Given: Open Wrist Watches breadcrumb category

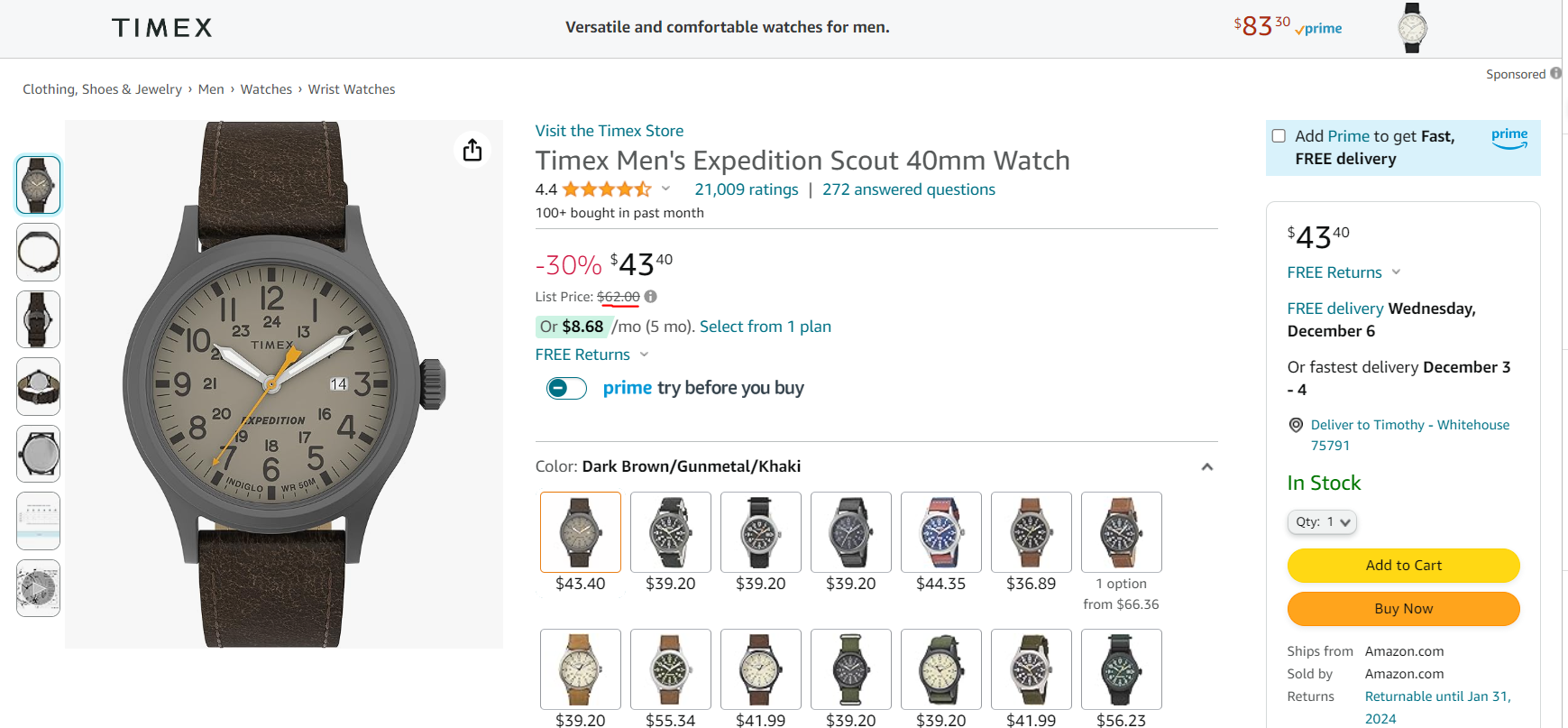Looking at the screenshot, I should [352, 89].
